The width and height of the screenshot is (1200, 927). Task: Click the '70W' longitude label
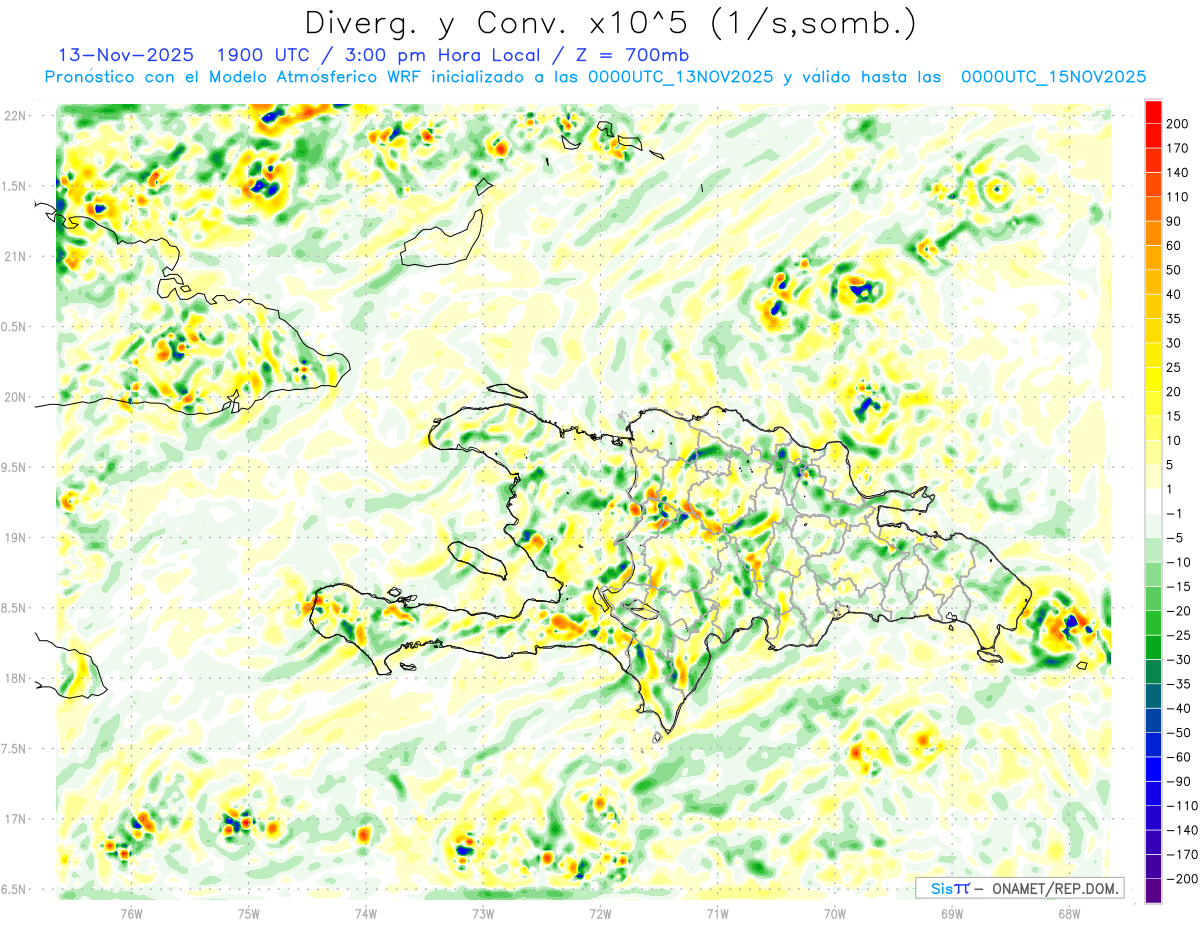835,913
